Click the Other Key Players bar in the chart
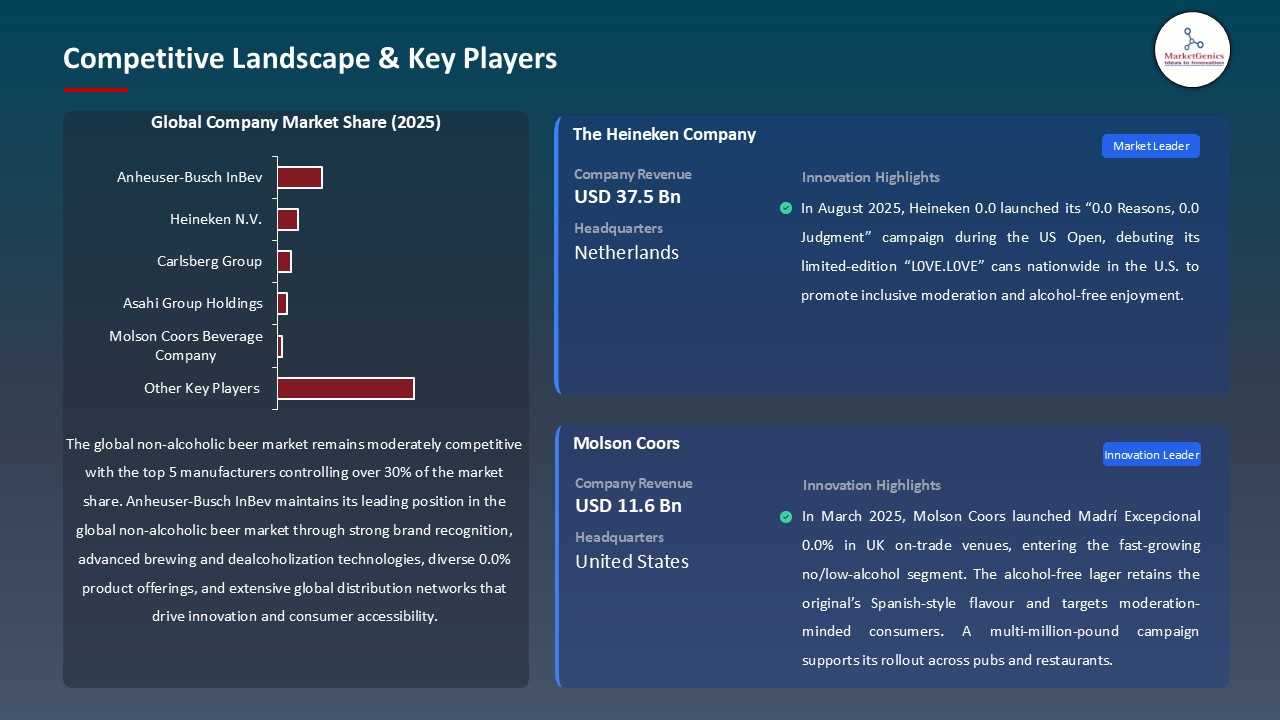 point(345,388)
